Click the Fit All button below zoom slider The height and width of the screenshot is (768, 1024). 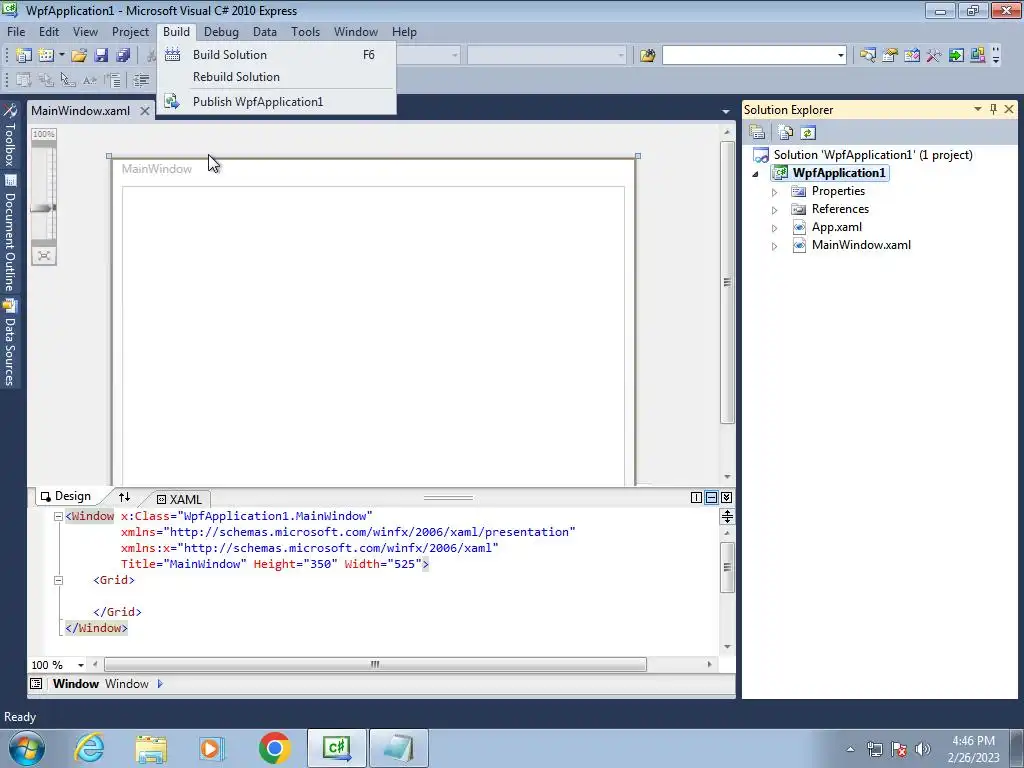pos(44,255)
